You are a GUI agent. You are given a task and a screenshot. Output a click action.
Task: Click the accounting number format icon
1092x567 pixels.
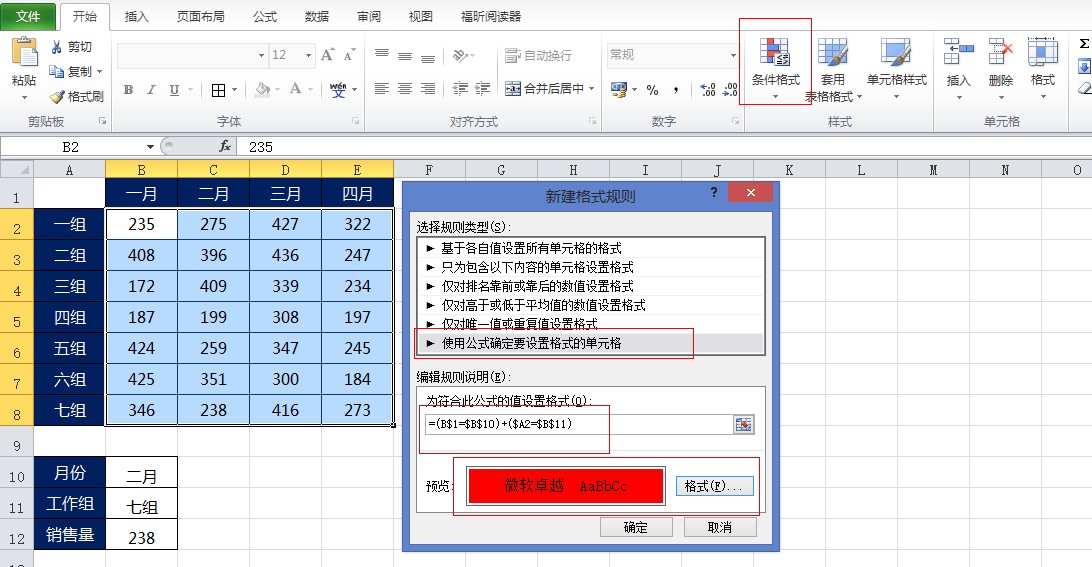618,89
